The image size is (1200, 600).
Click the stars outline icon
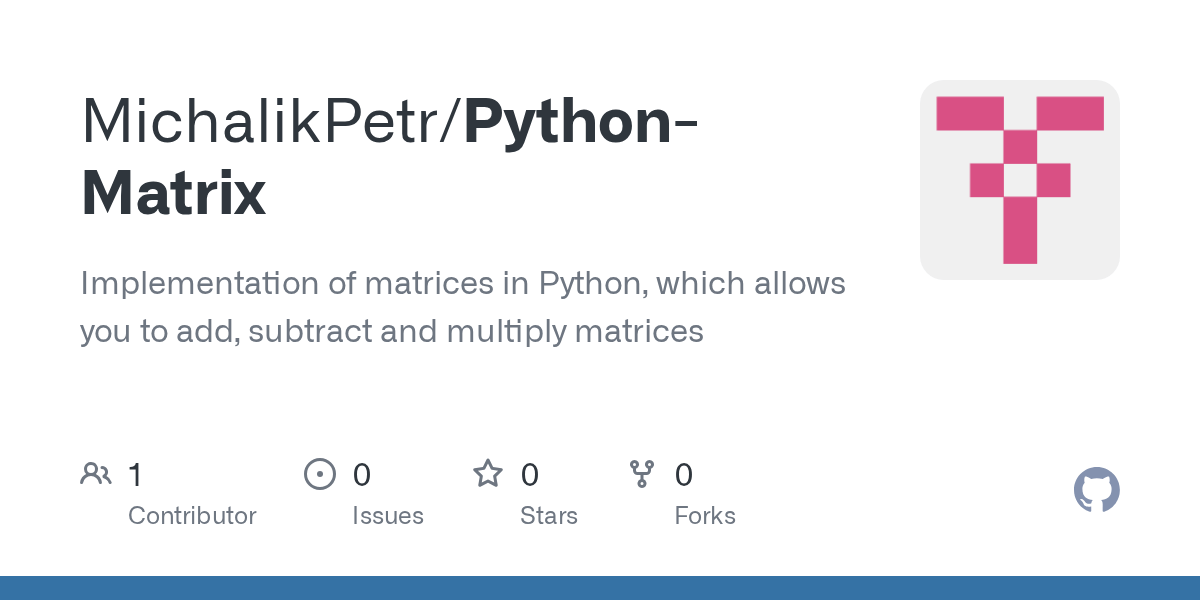tap(488, 473)
